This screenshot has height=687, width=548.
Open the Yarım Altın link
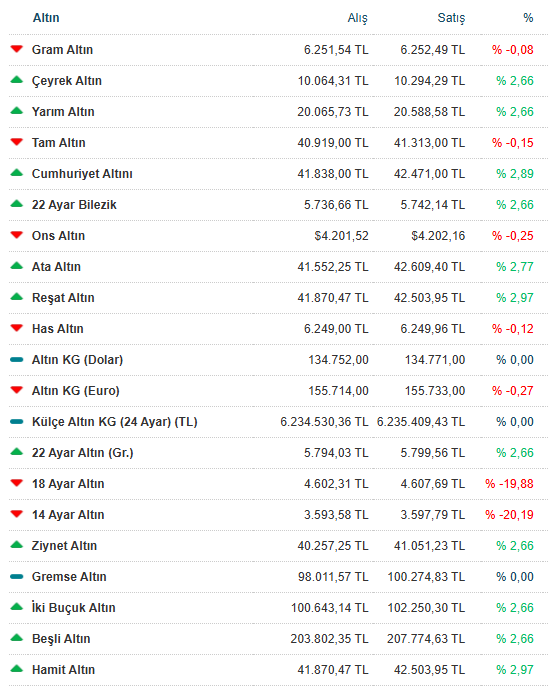click(x=63, y=112)
